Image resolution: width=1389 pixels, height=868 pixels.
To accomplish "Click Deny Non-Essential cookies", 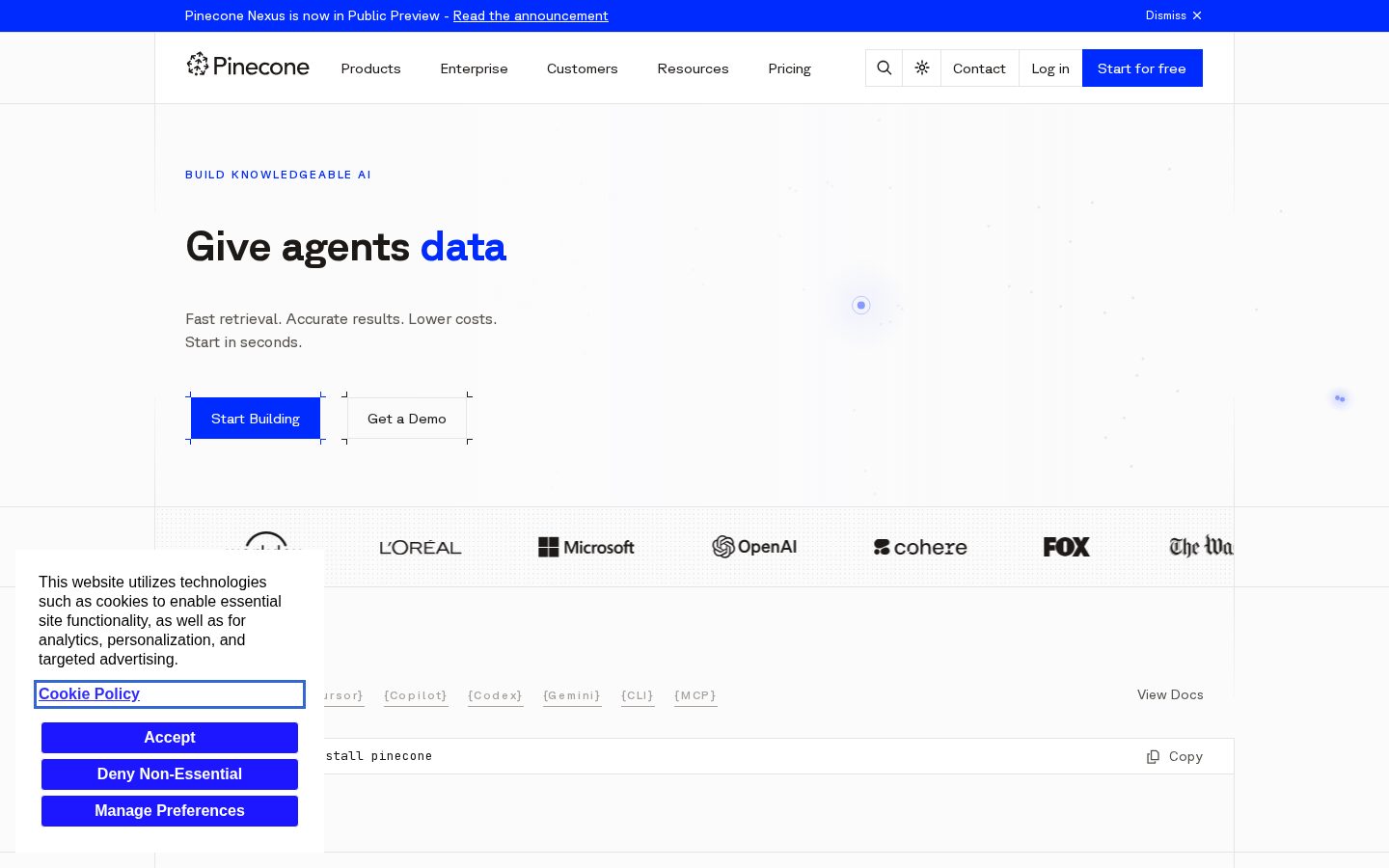I will pyautogui.click(x=170, y=774).
